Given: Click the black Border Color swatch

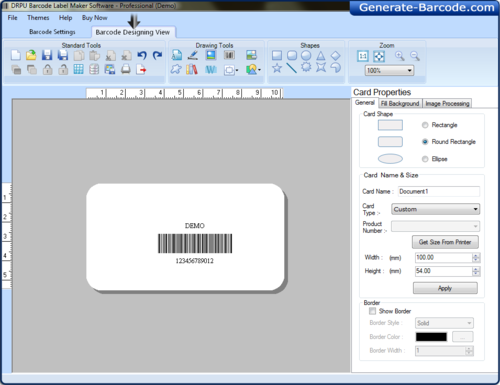Looking at the screenshot, I should coord(431,337).
